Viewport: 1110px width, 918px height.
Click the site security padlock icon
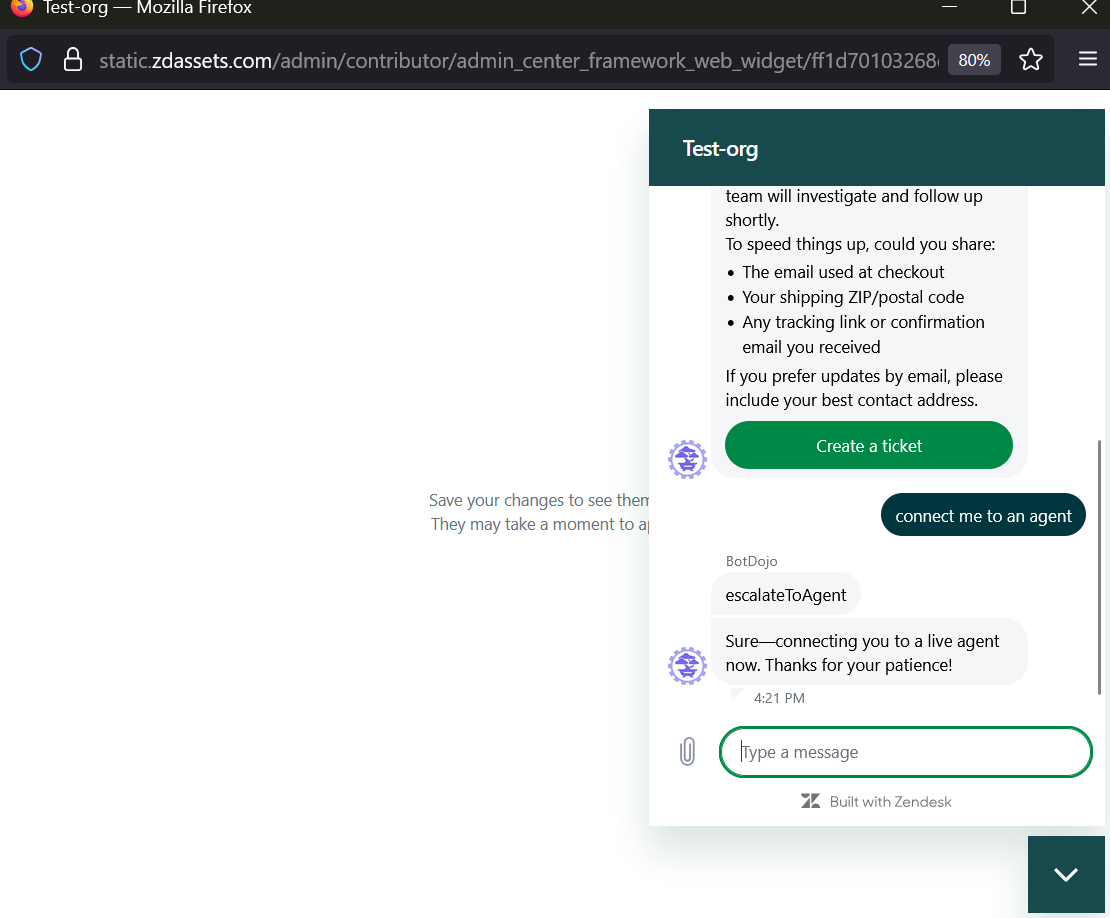(73, 60)
